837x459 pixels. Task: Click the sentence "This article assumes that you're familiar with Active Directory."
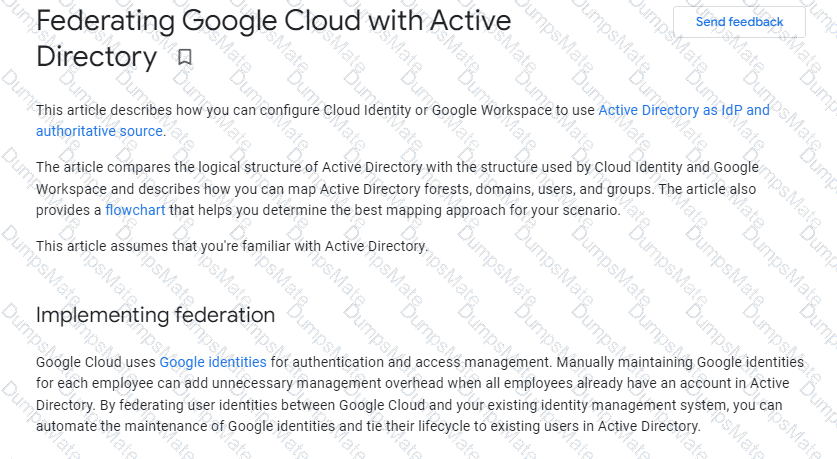click(232, 246)
